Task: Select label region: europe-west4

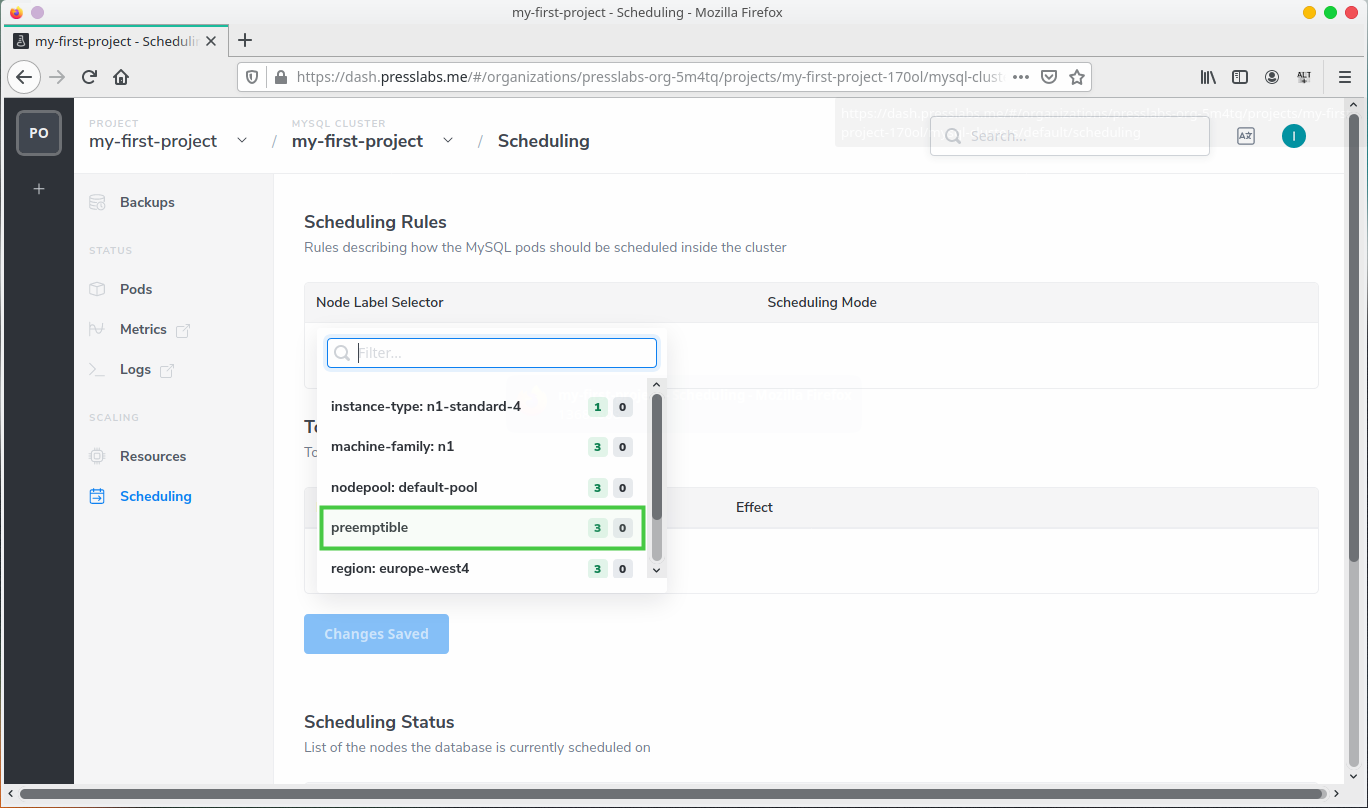Action: pyautogui.click(x=482, y=569)
